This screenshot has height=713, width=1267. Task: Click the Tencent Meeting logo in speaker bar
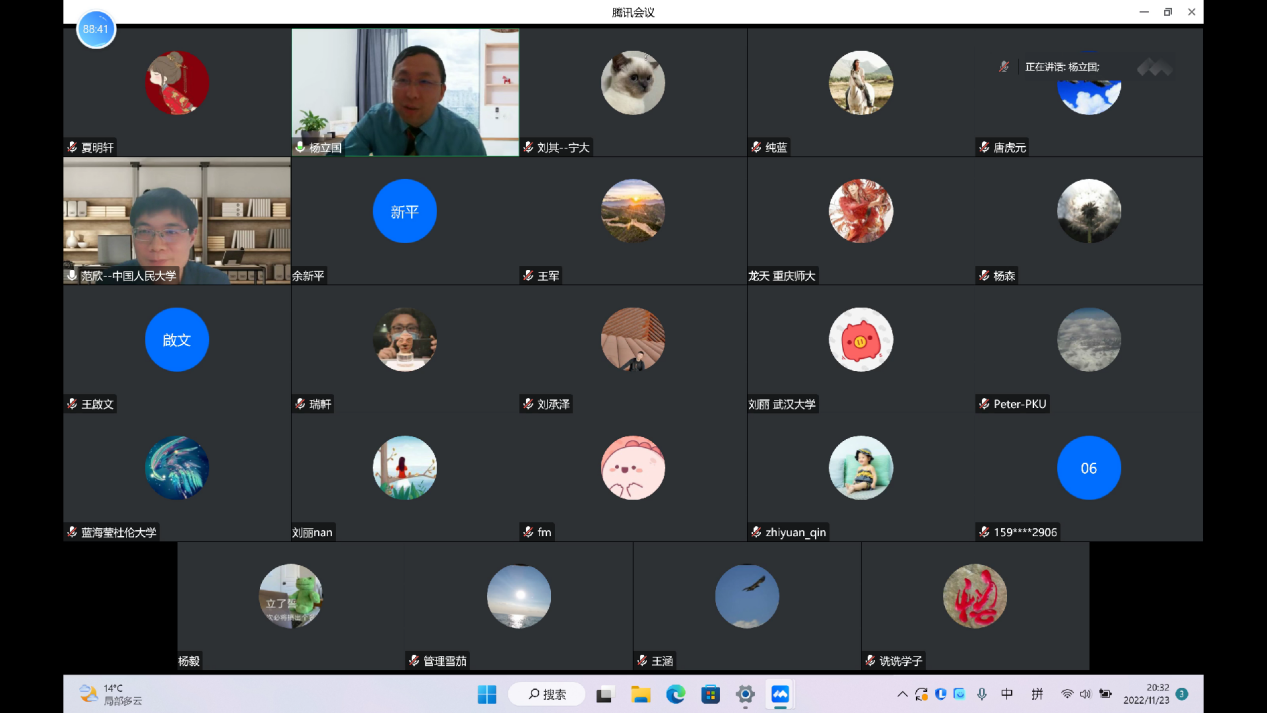(1154, 67)
